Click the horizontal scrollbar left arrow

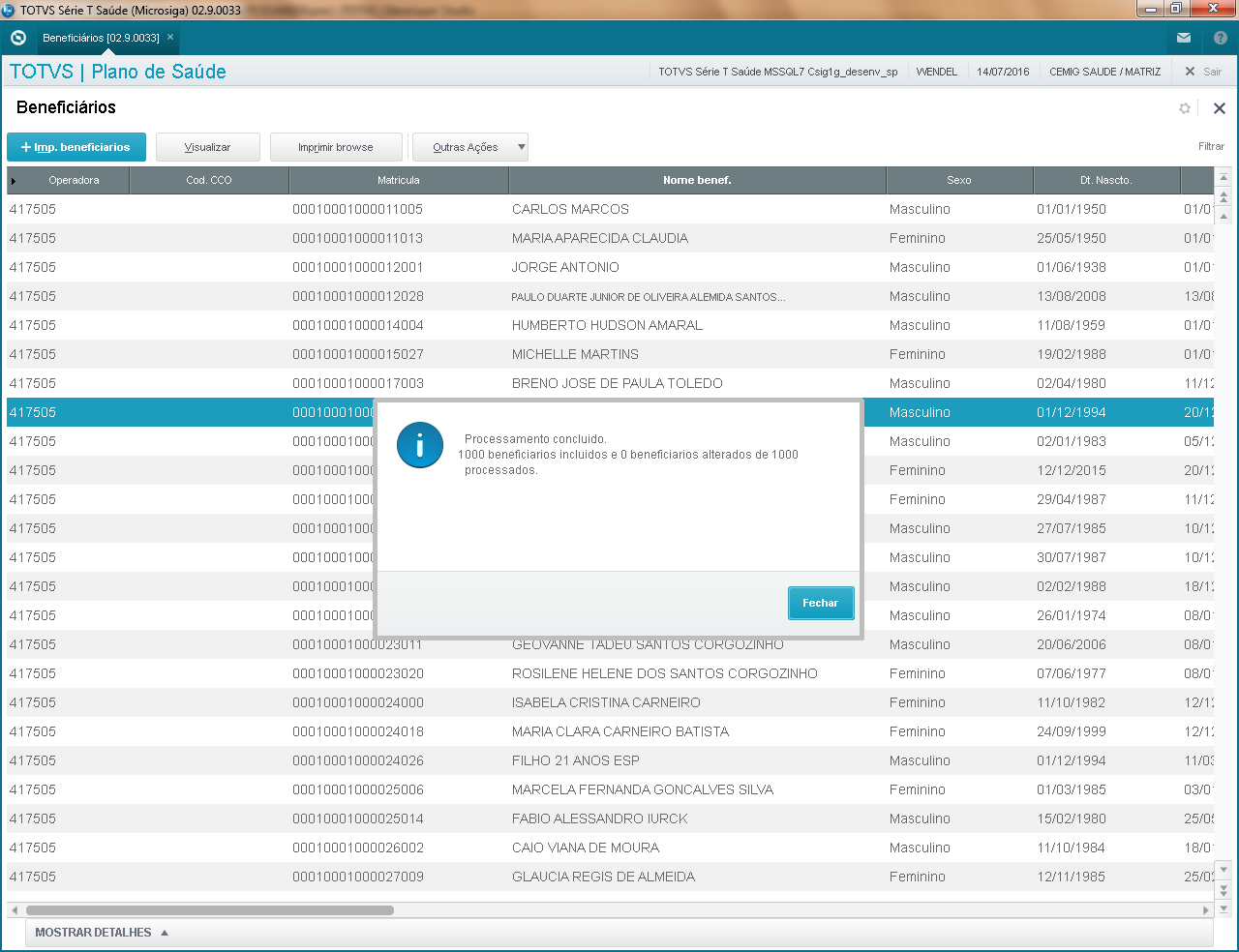(14, 910)
